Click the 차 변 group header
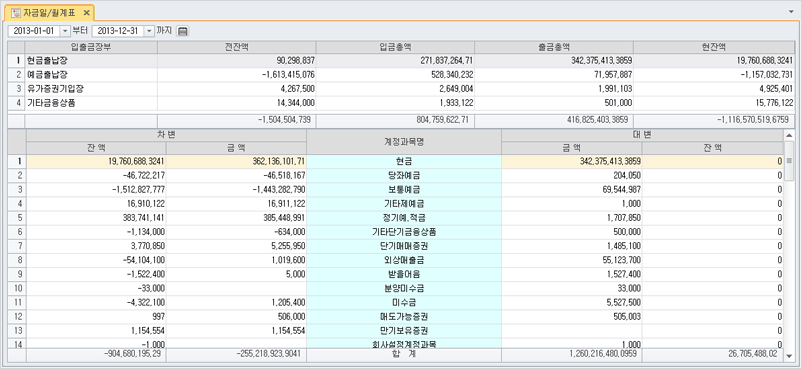 pos(166,136)
